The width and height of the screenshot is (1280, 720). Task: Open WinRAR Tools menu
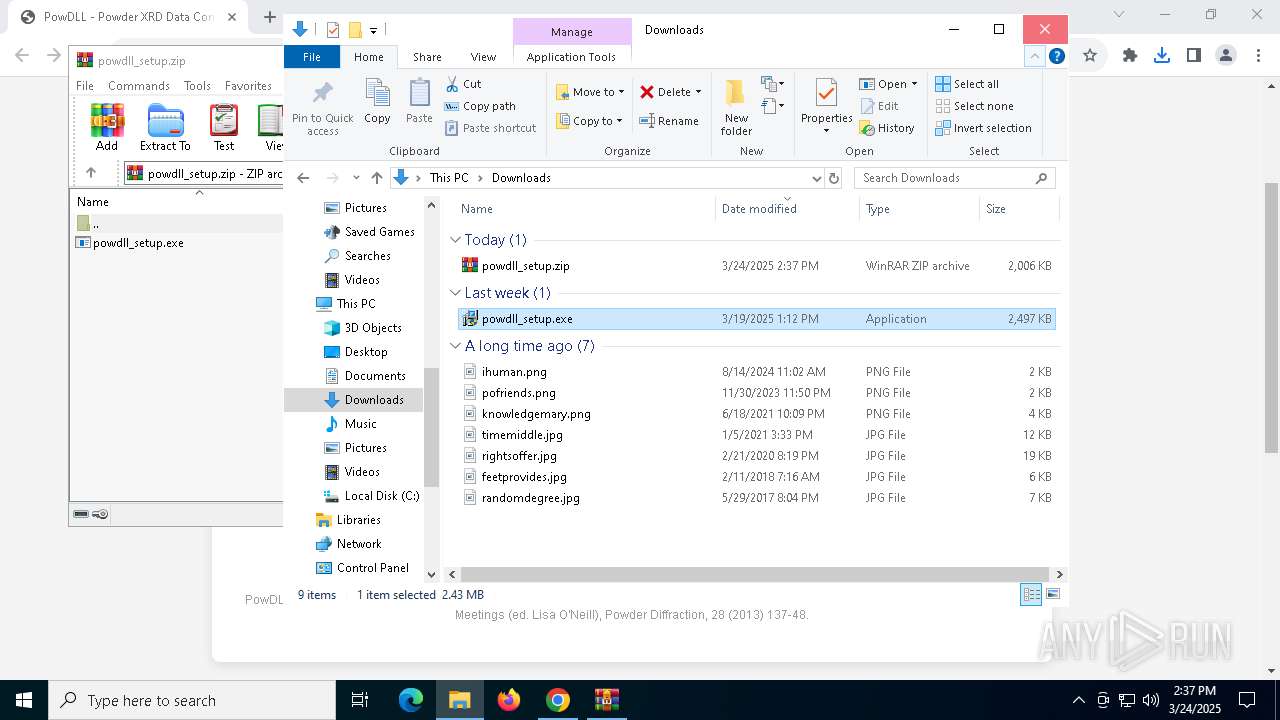(x=197, y=86)
